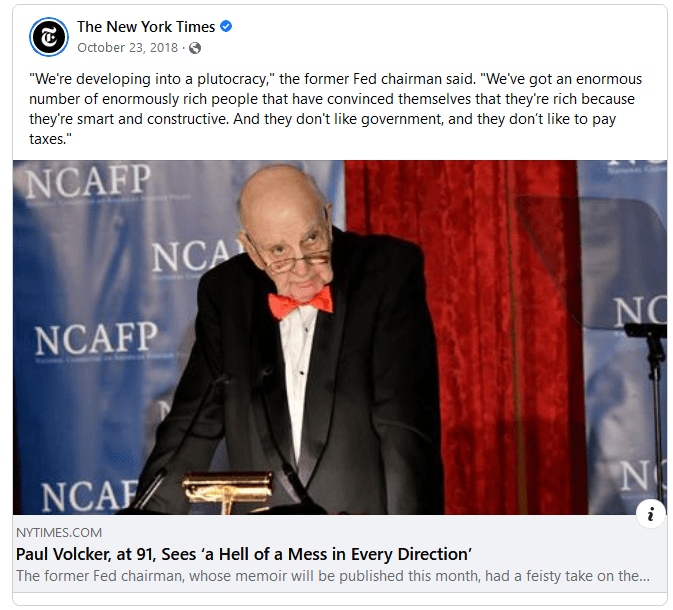Click the post quote text about plutocracy

tap(335, 109)
